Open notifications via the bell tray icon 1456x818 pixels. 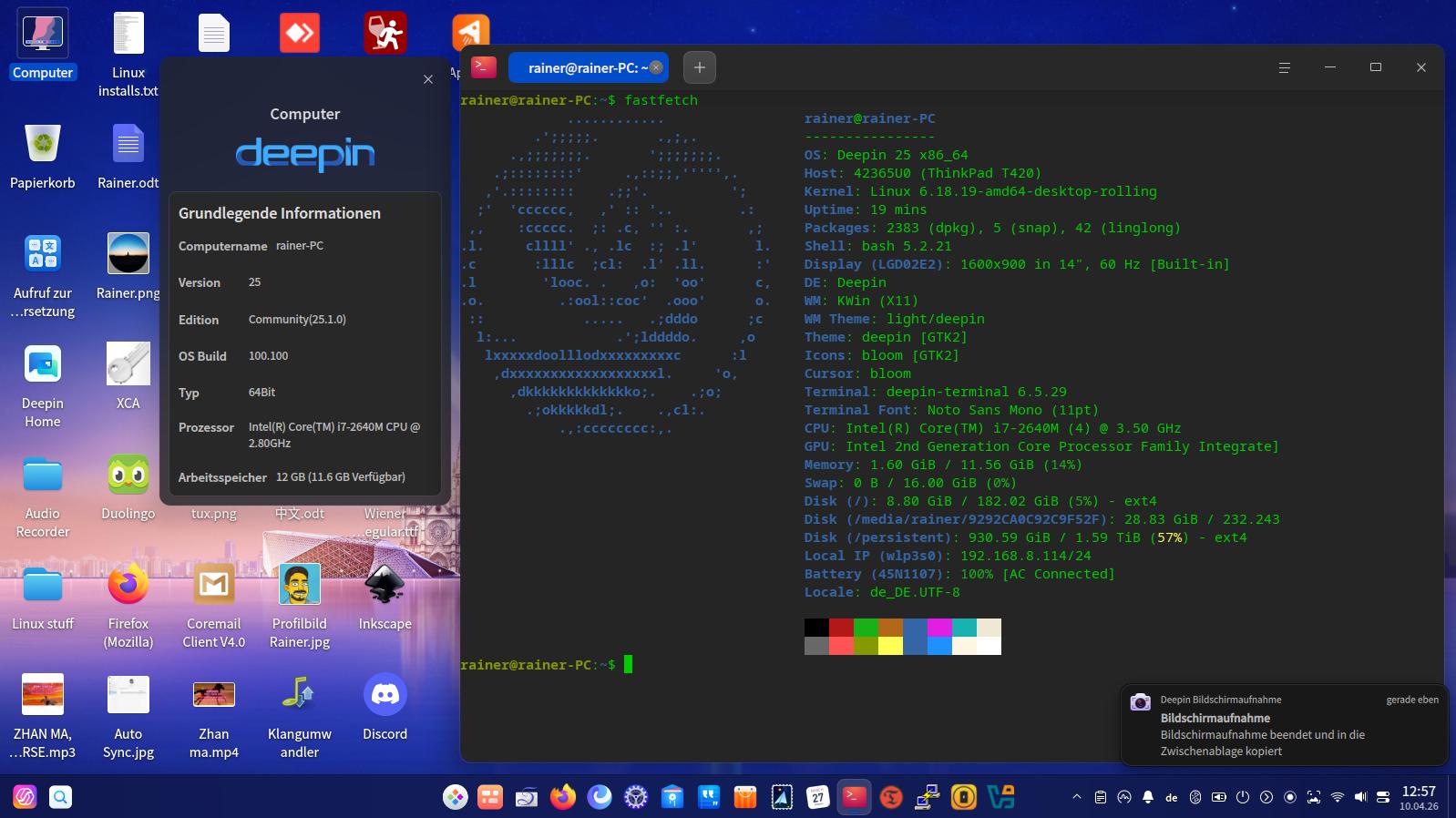tap(1148, 797)
